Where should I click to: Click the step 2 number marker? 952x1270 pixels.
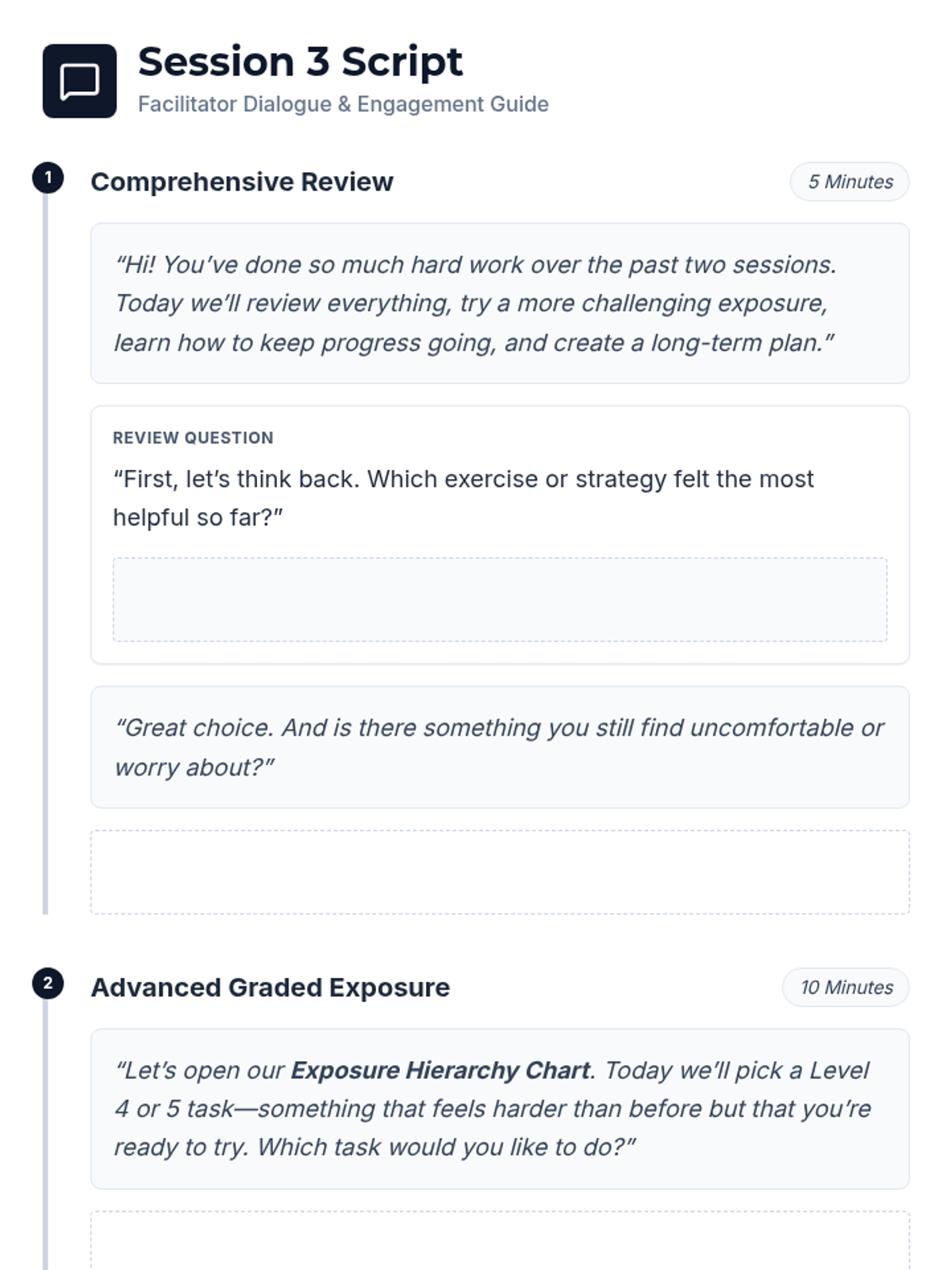48,983
